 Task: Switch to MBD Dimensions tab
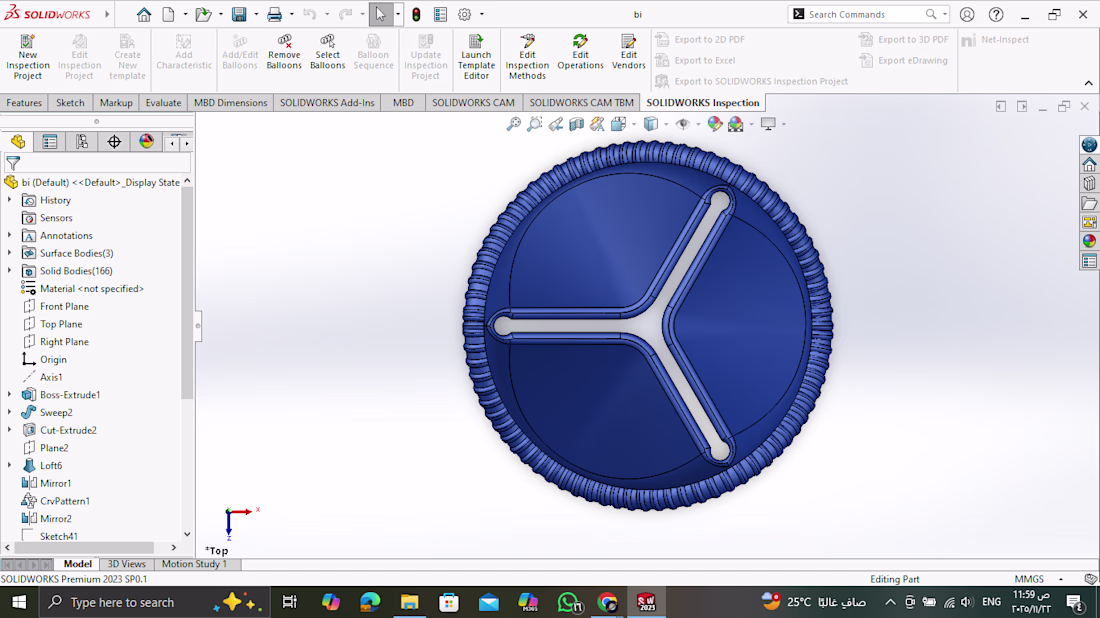point(230,102)
